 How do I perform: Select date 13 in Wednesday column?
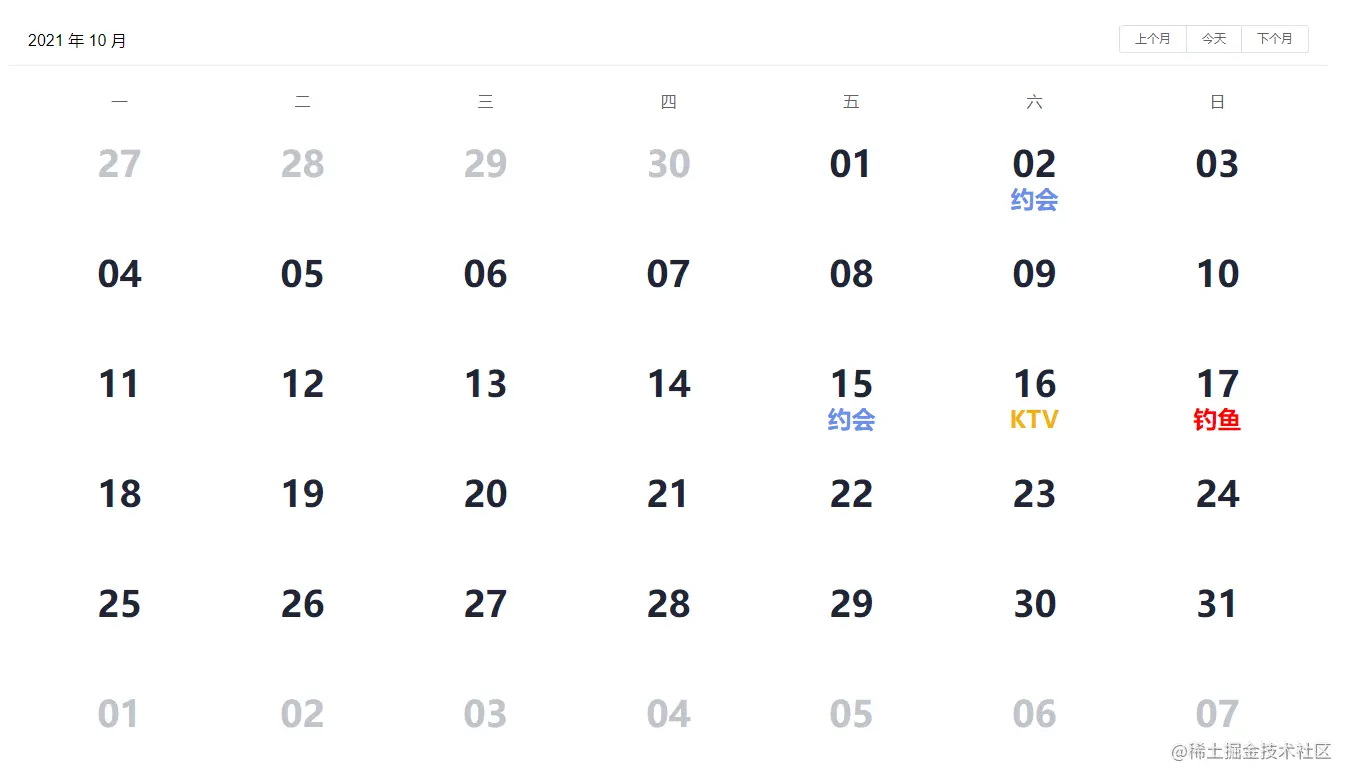(485, 385)
